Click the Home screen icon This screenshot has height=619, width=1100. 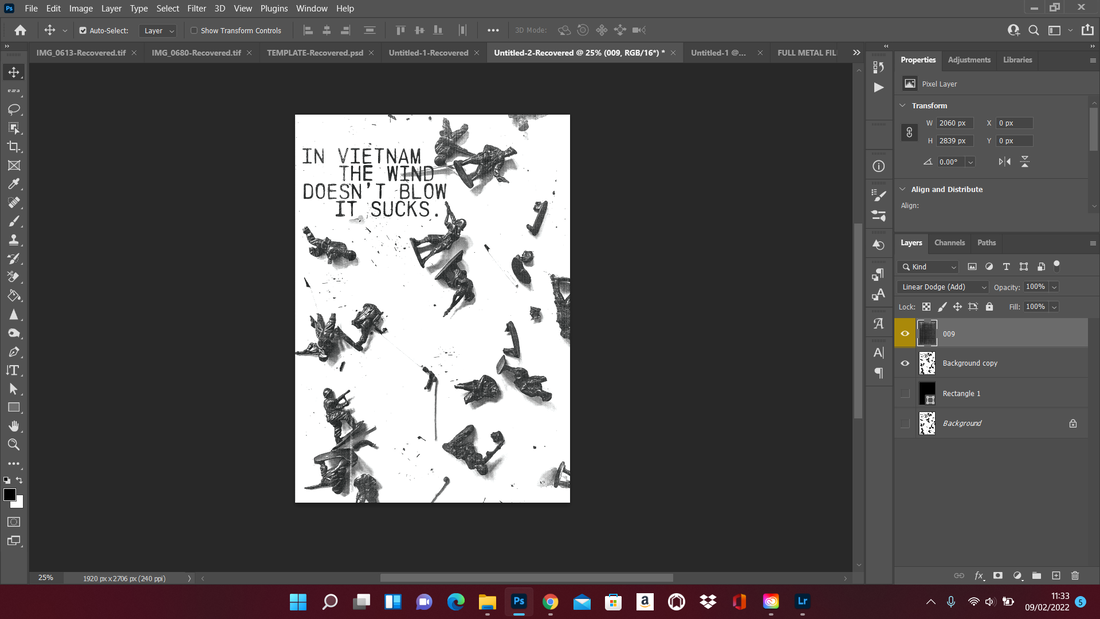[20, 30]
